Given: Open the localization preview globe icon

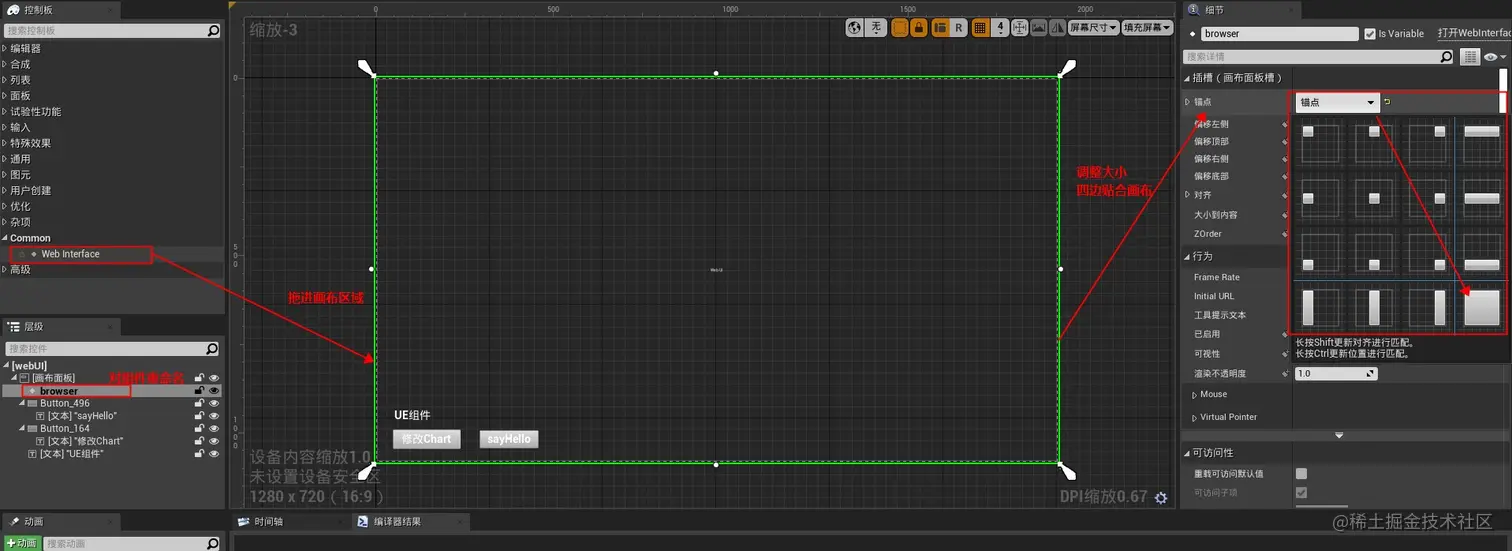Looking at the screenshot, I should (854, 28).
